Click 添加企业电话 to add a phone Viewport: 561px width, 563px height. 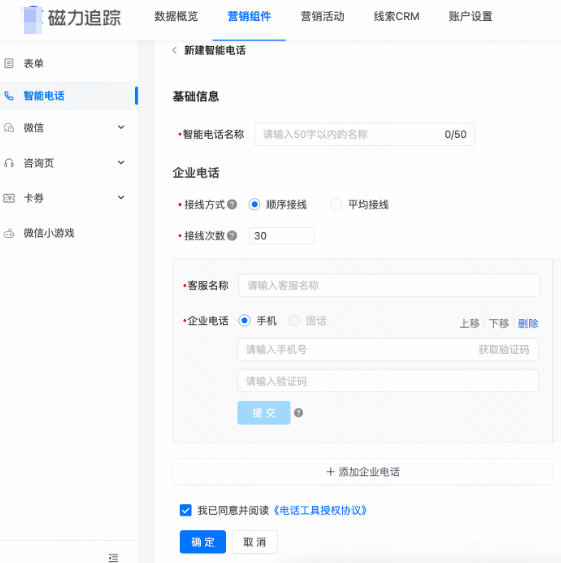pos(362,472)
